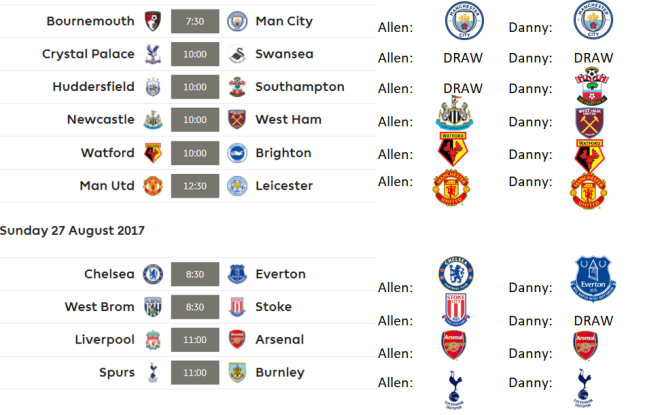The width and height of the screenshot is (660, 415).
Task: Click Danny's DRAW pick for West Brom vs Stoke
Action: (594, 320)
